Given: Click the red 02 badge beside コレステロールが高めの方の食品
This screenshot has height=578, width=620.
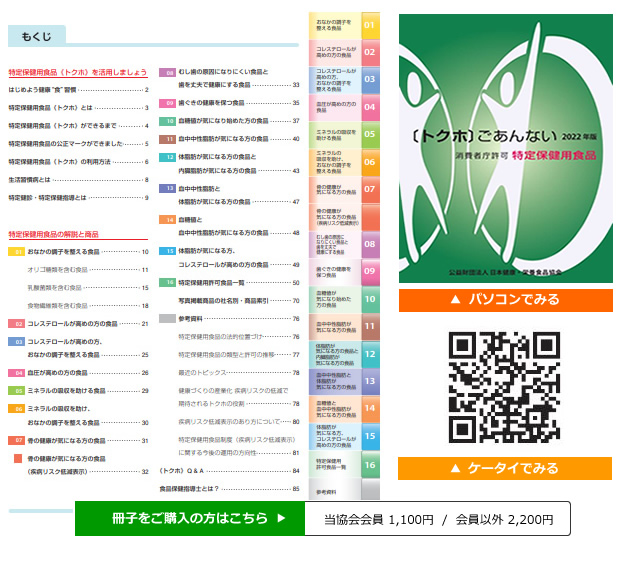Looking at the screenshot, I should pyautogui.click(x=17, y=324).
